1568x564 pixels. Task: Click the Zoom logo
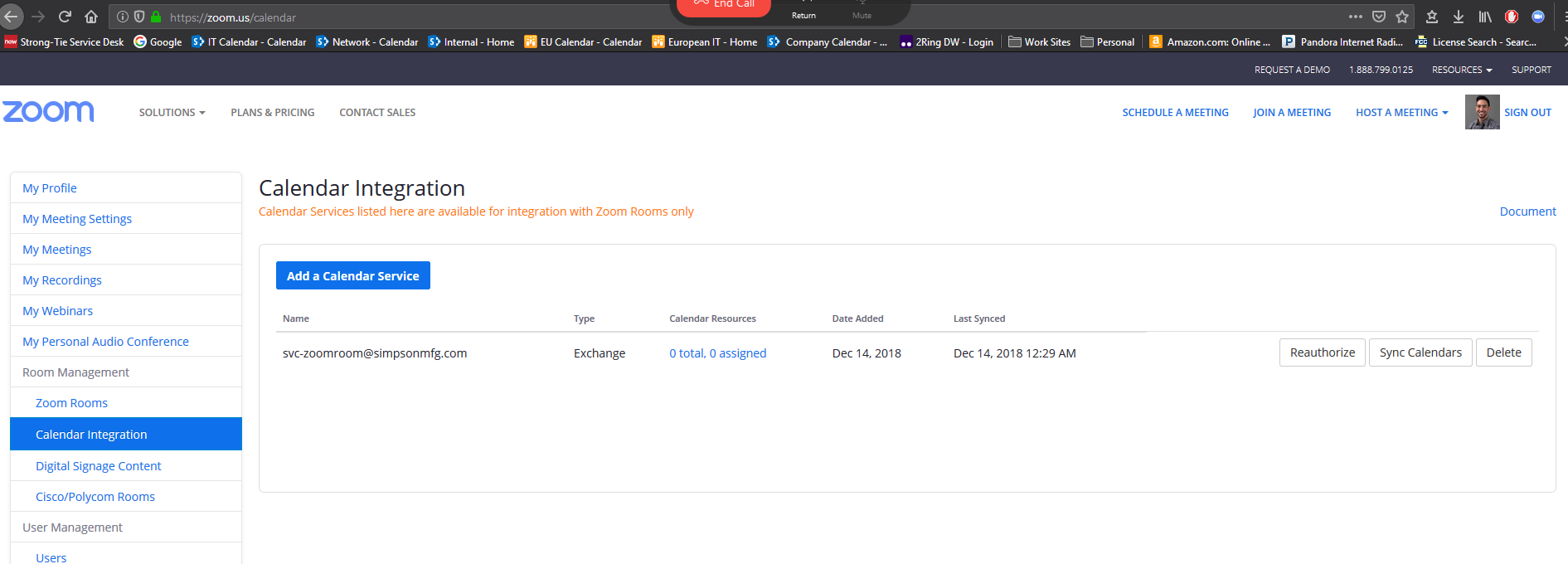tap(48, 112)
